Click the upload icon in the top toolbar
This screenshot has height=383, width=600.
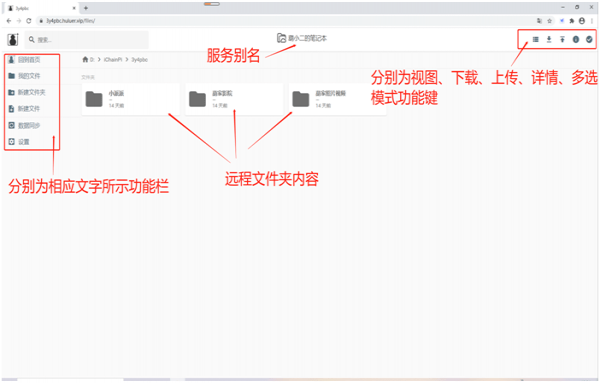562,39
